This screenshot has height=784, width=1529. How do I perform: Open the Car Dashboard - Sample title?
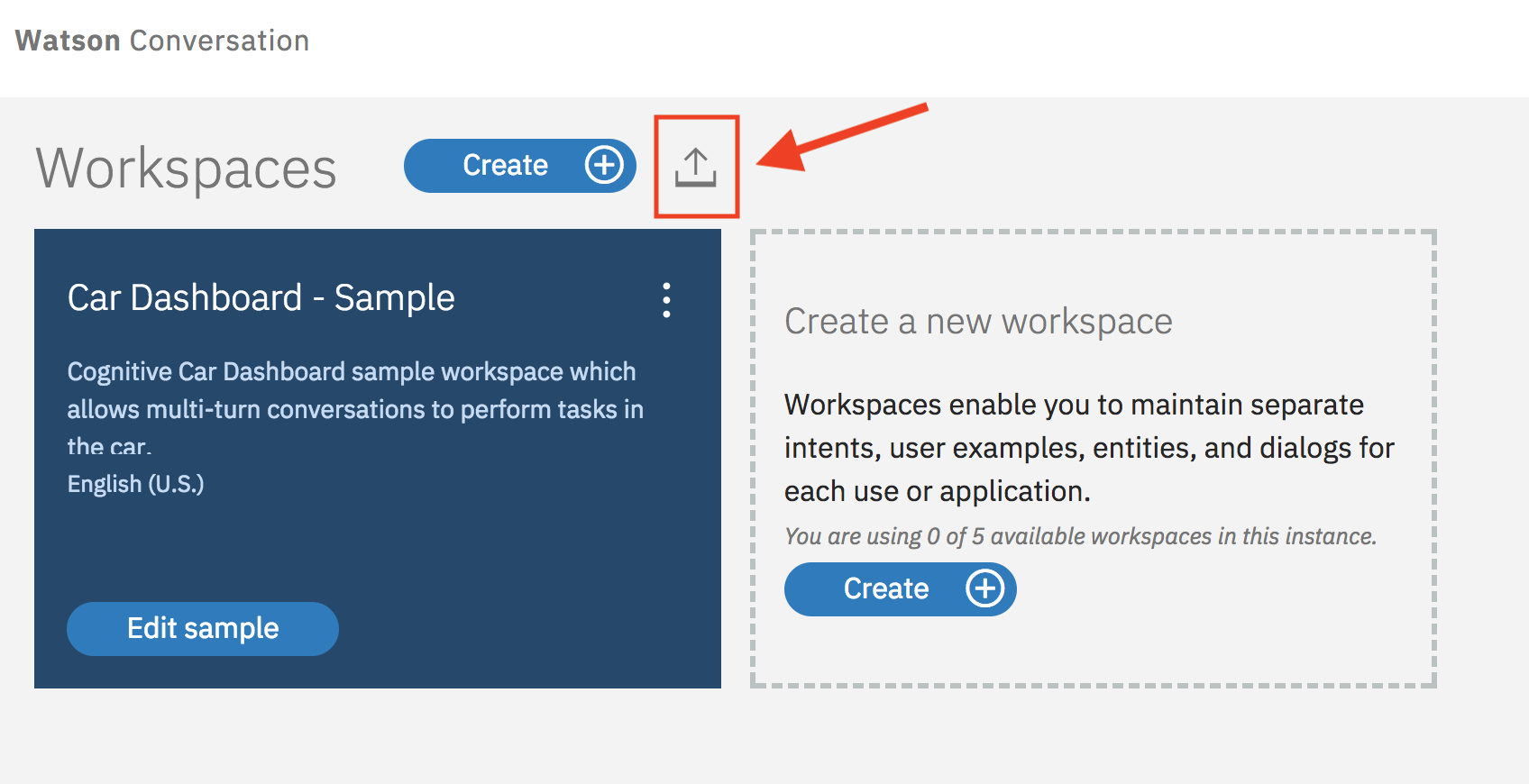[261, 297]
